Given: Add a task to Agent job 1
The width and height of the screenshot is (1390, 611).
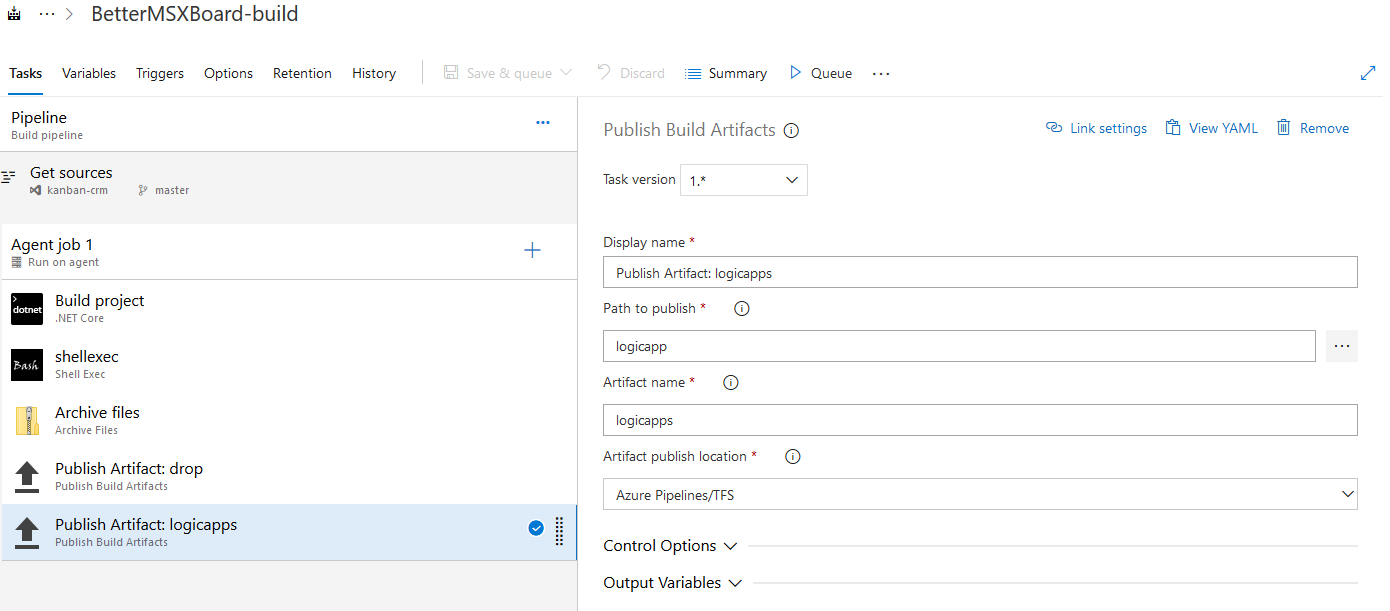Looking at the screenshot, I should click(x=532, y=250).
